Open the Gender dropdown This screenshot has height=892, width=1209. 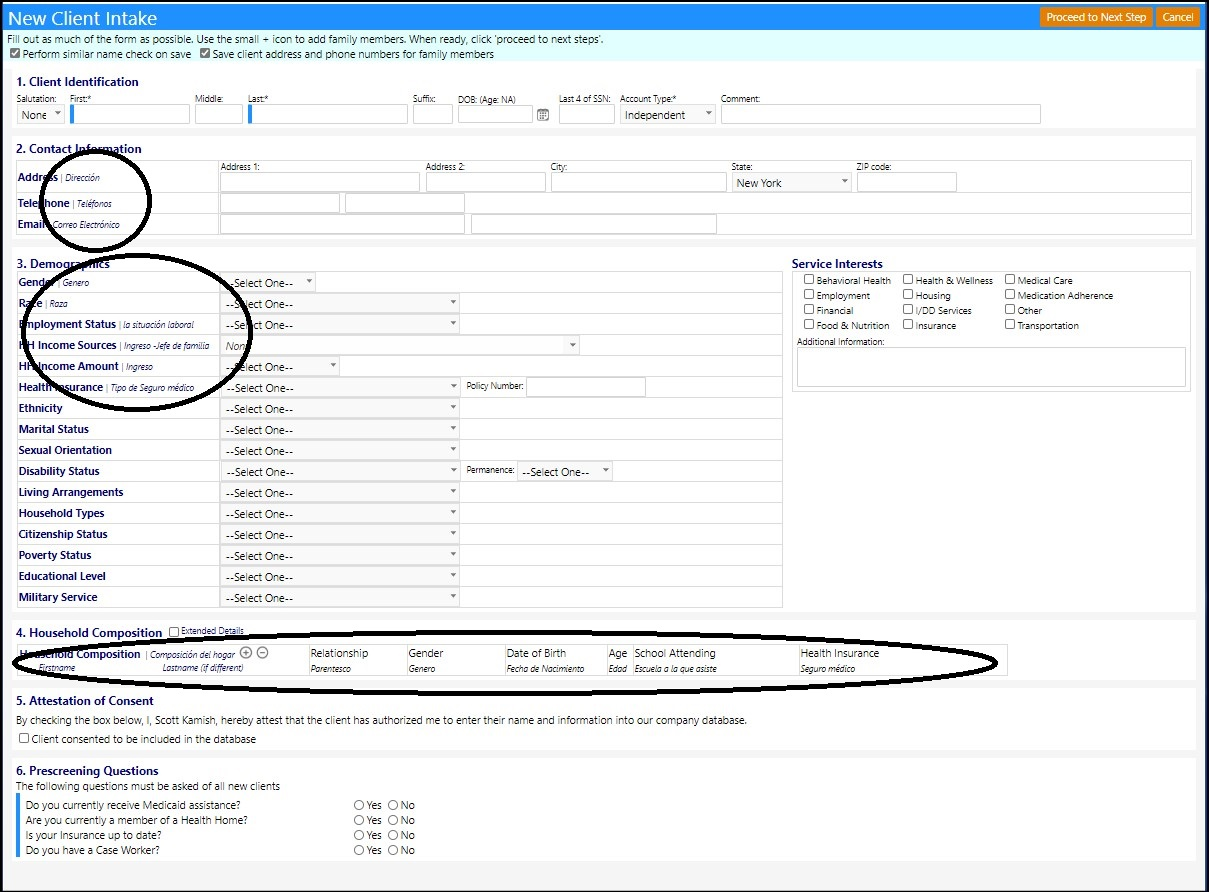coord(268,283)
